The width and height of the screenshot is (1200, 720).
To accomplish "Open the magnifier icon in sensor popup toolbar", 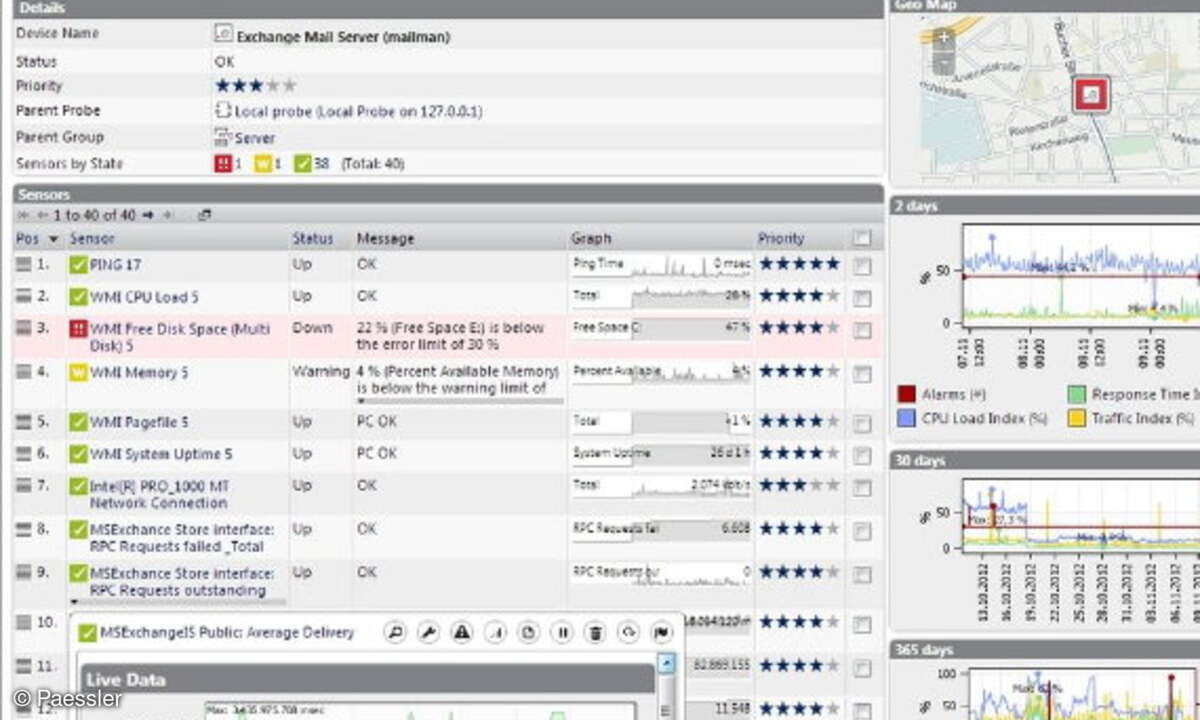I will point(395,632).
